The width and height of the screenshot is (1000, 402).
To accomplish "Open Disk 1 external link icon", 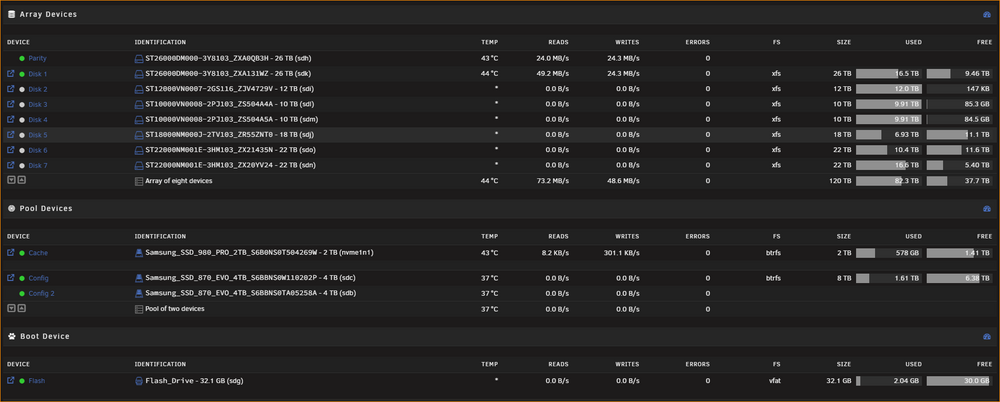I will (x=10, y=73).
